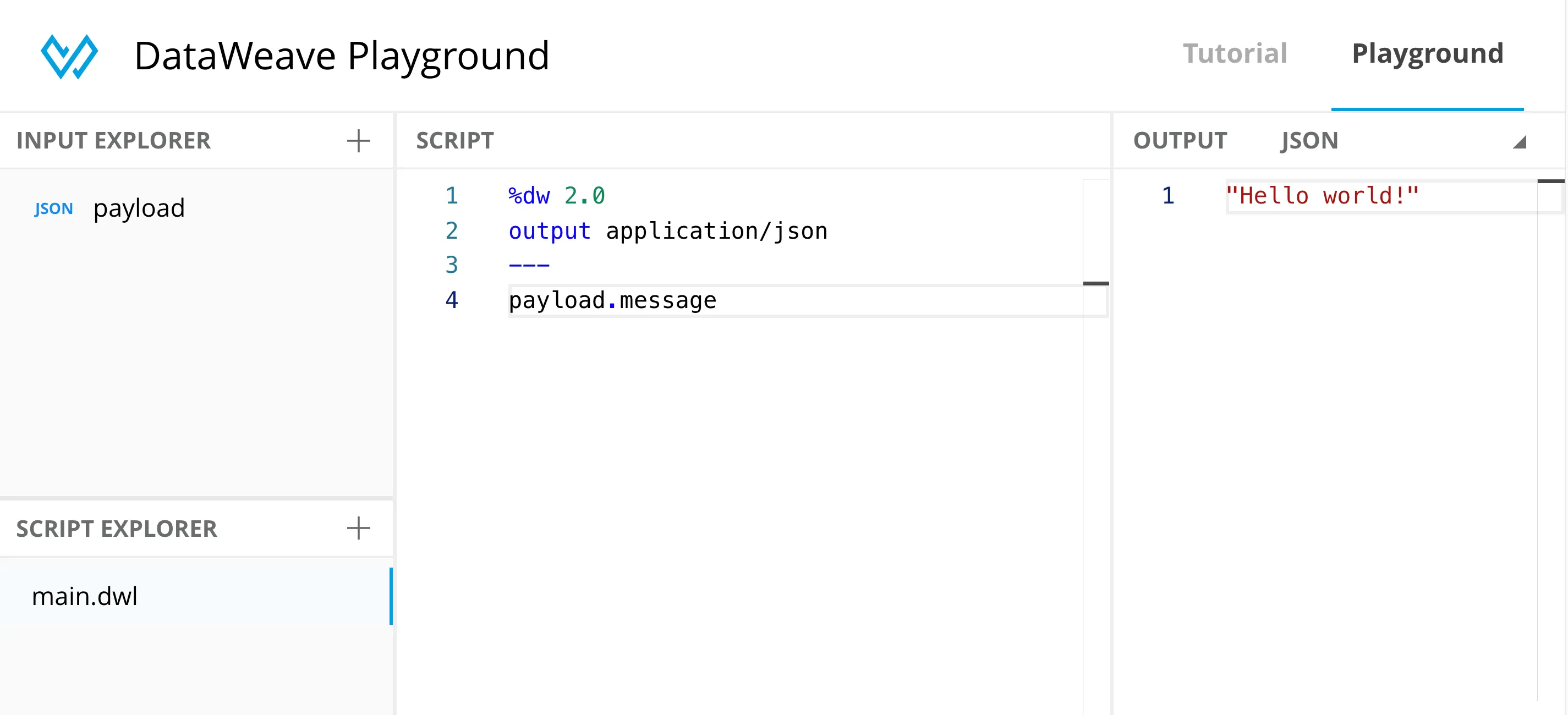1568x715 pixels.
Task: Click line number 4 in script gutter
Action: 451,300
